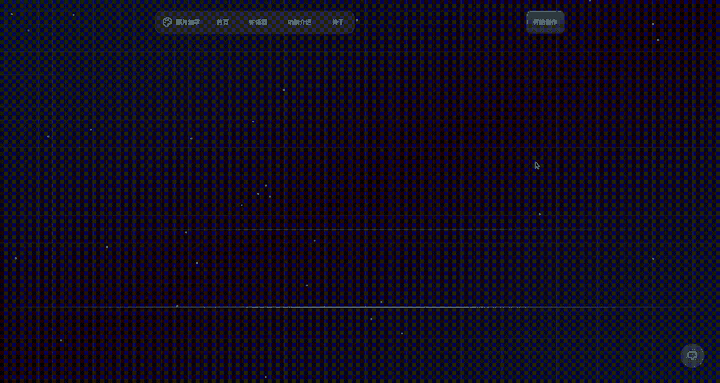Click the brand logo next to site title

click(x=167, y=22)
